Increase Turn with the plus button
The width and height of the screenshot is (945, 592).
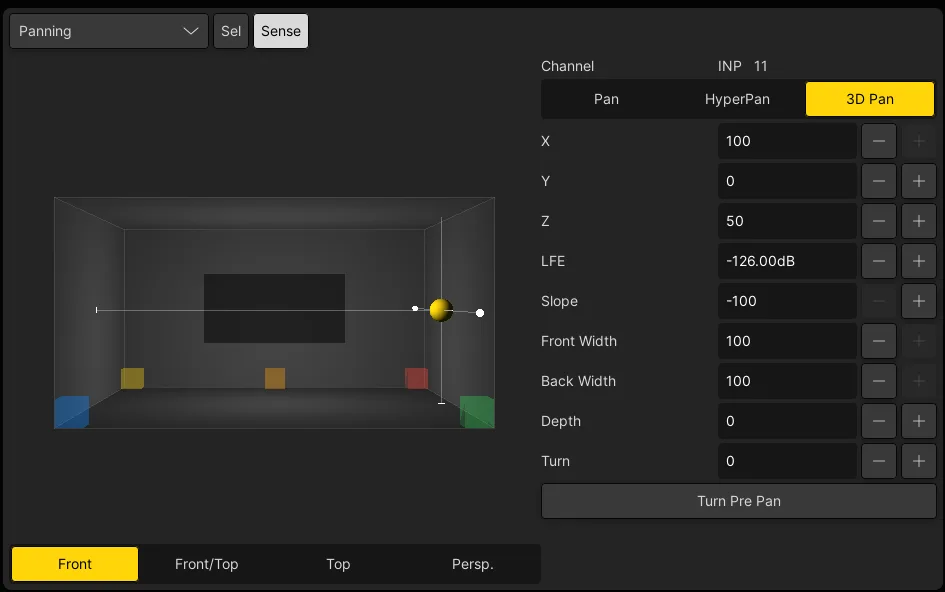point(918,461)
